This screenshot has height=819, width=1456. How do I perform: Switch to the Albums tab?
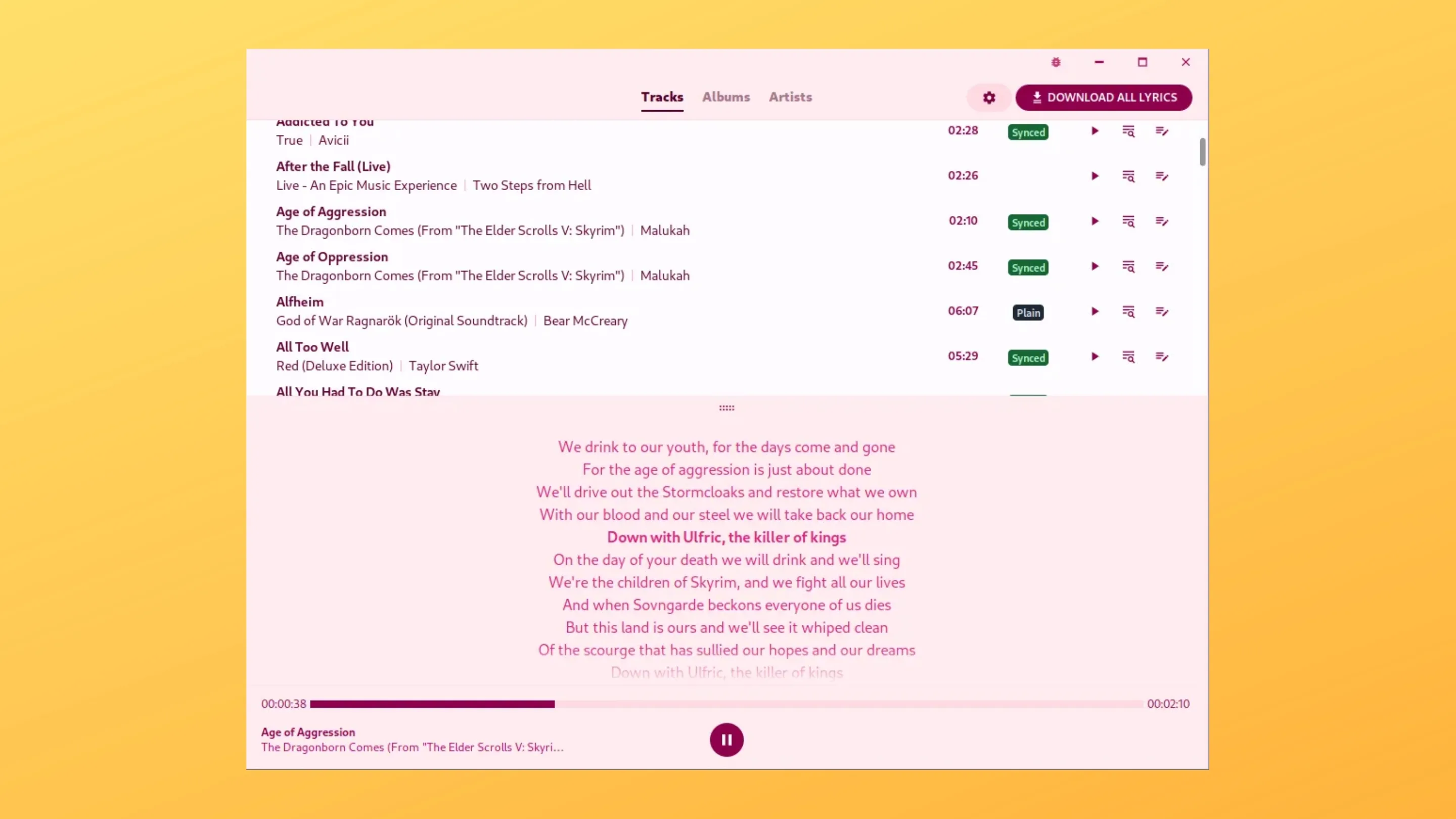point(726,97)
